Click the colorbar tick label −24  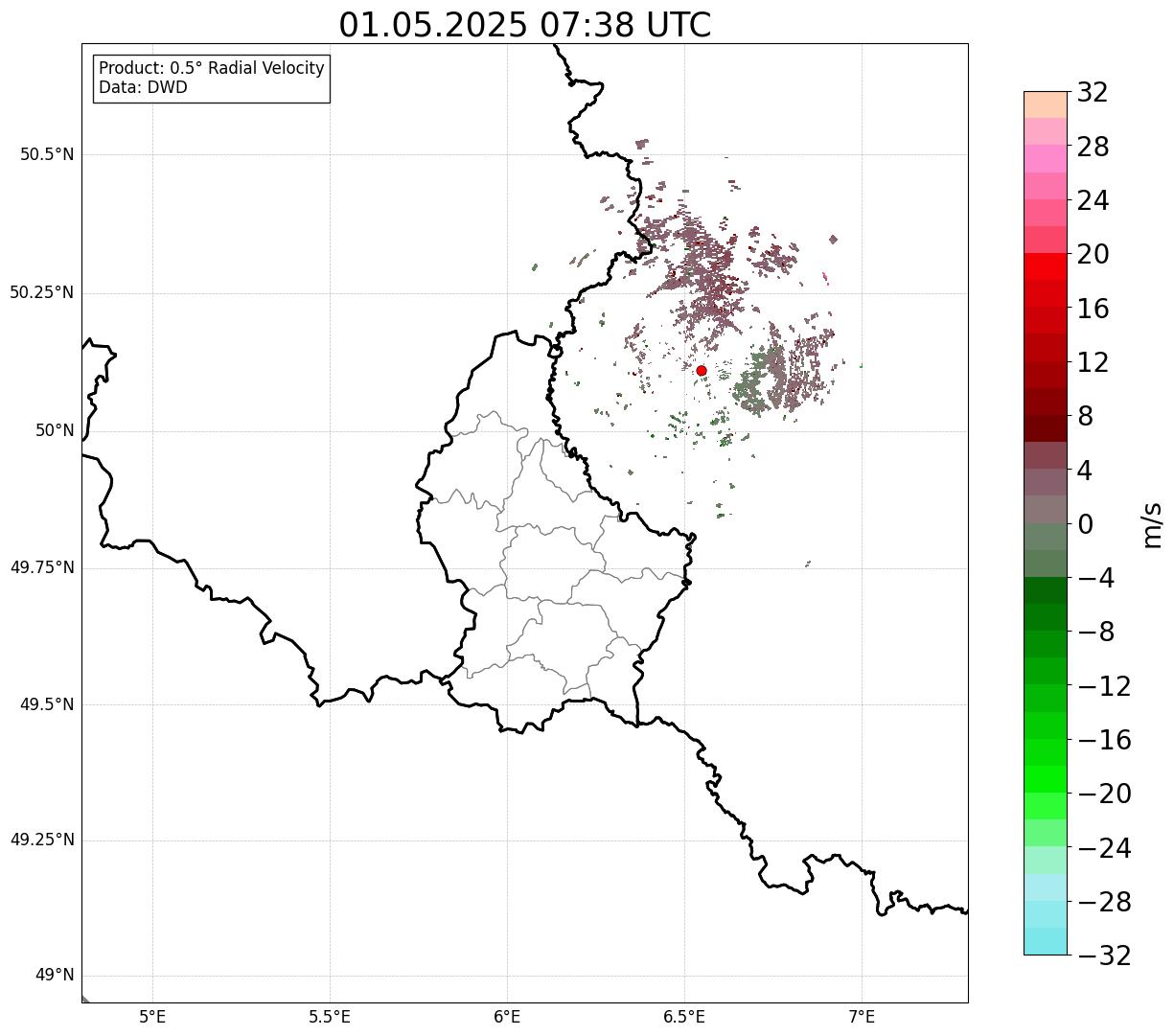1104,848
